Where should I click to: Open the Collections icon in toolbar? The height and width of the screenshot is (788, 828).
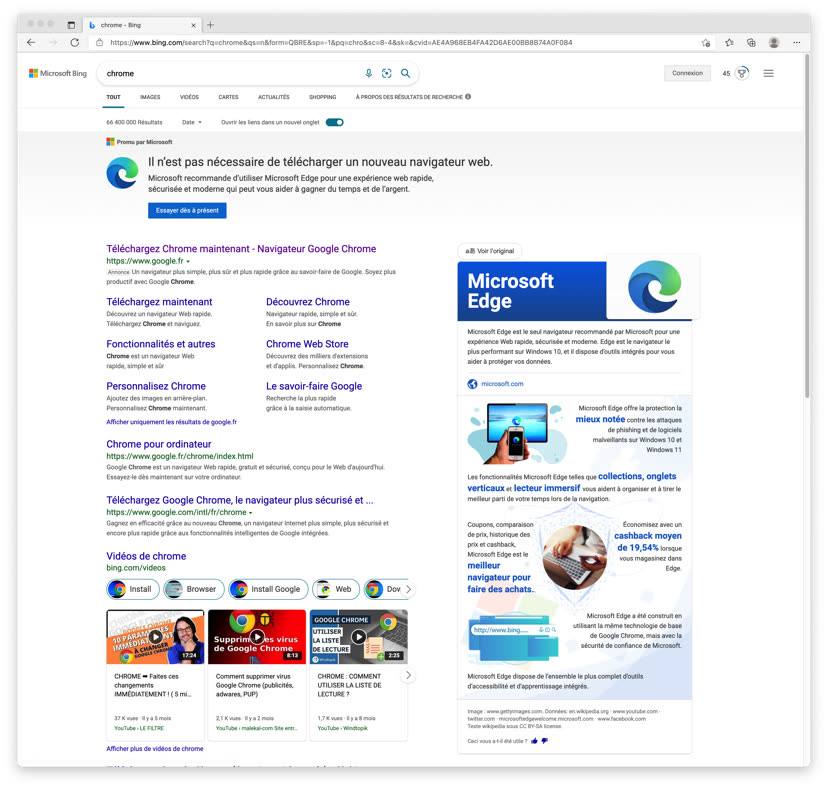751,42
